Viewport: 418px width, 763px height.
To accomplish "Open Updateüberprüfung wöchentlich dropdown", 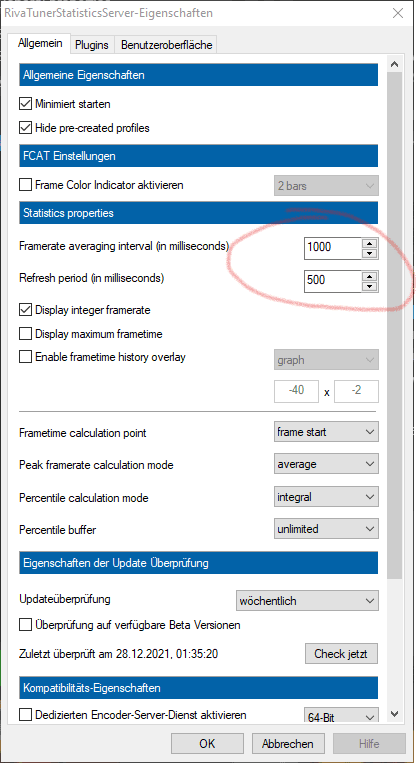I will click(x=307, y=600).
